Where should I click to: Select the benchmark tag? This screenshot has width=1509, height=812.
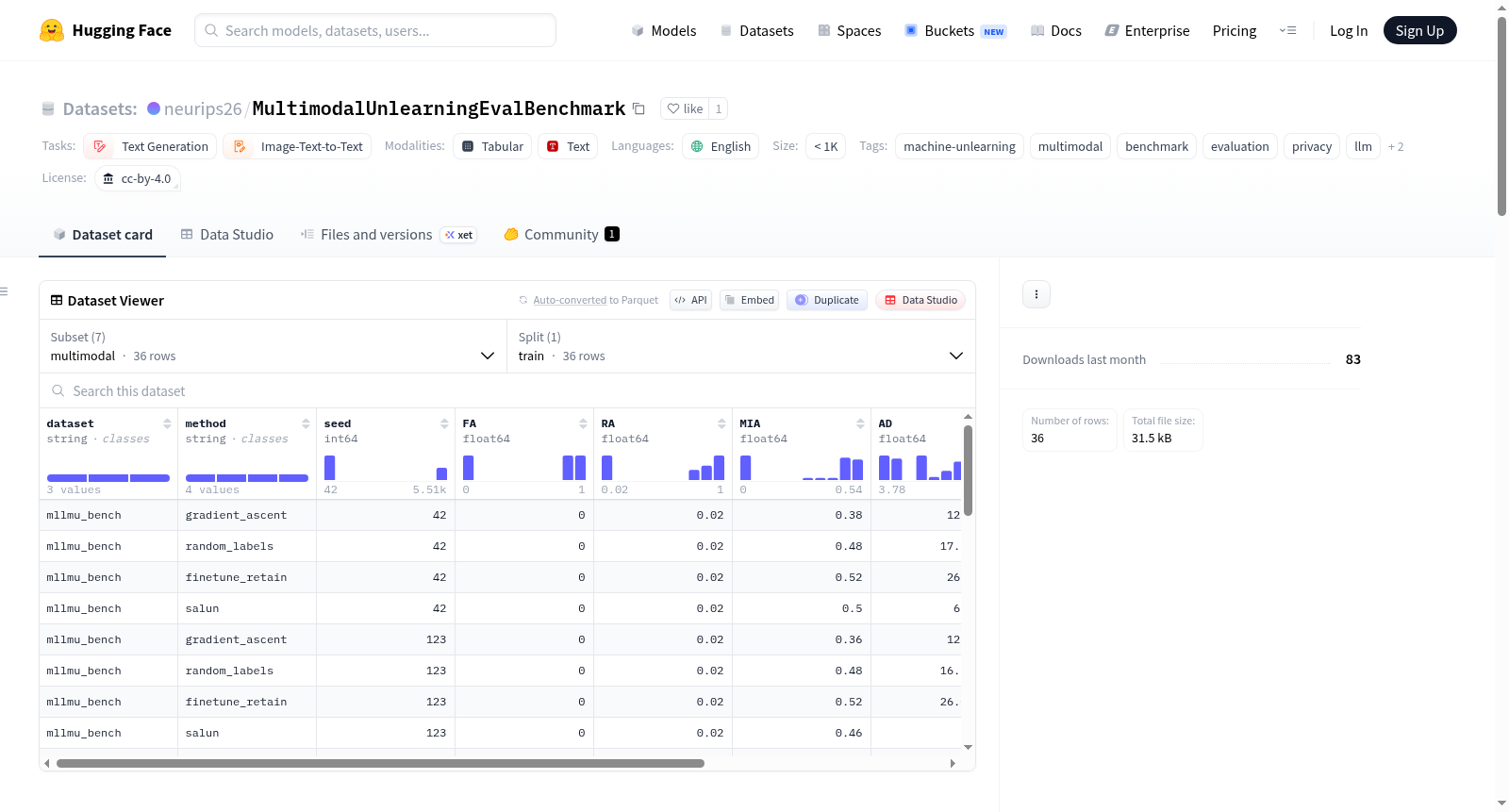click(1157, 146)
